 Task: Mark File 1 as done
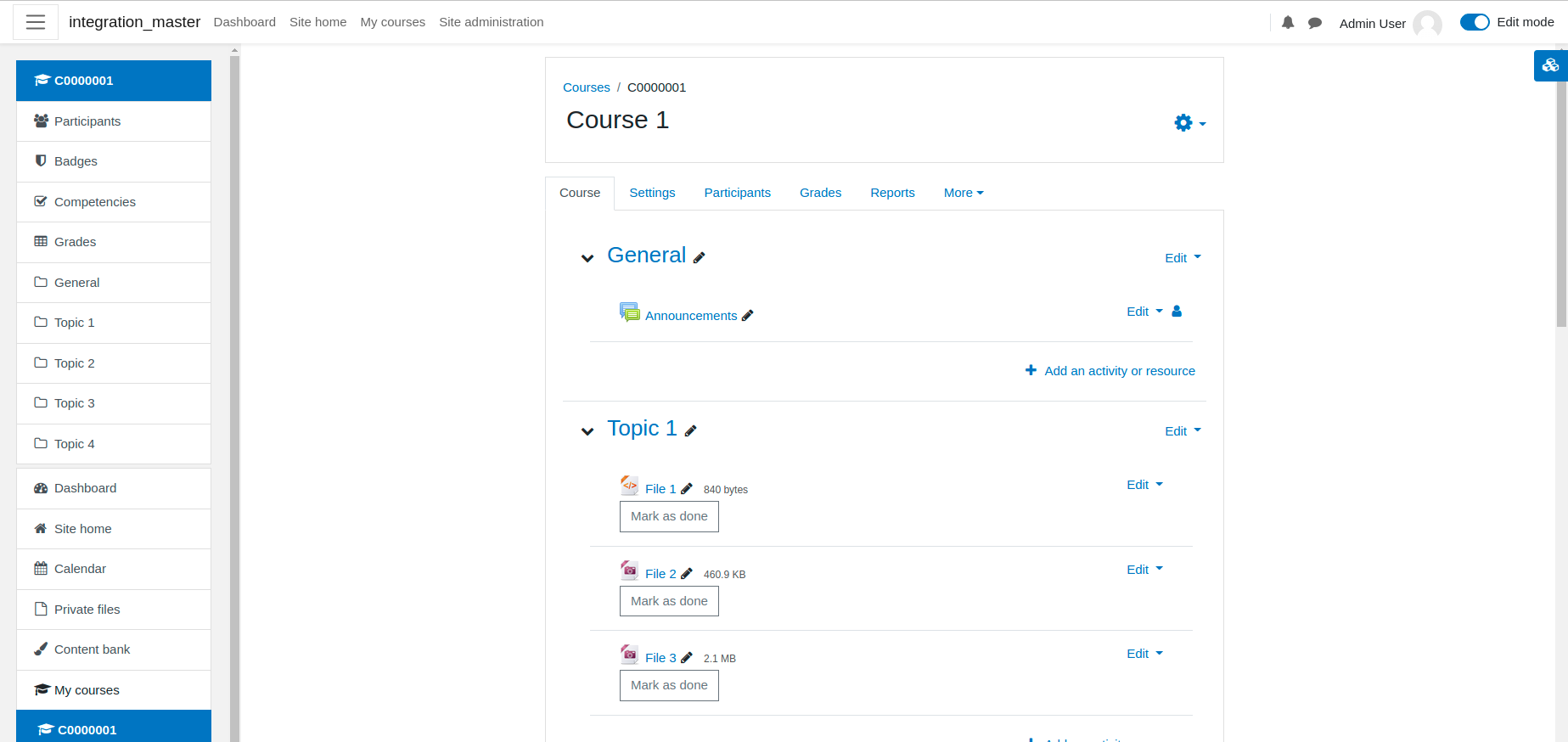click(669, 516)
